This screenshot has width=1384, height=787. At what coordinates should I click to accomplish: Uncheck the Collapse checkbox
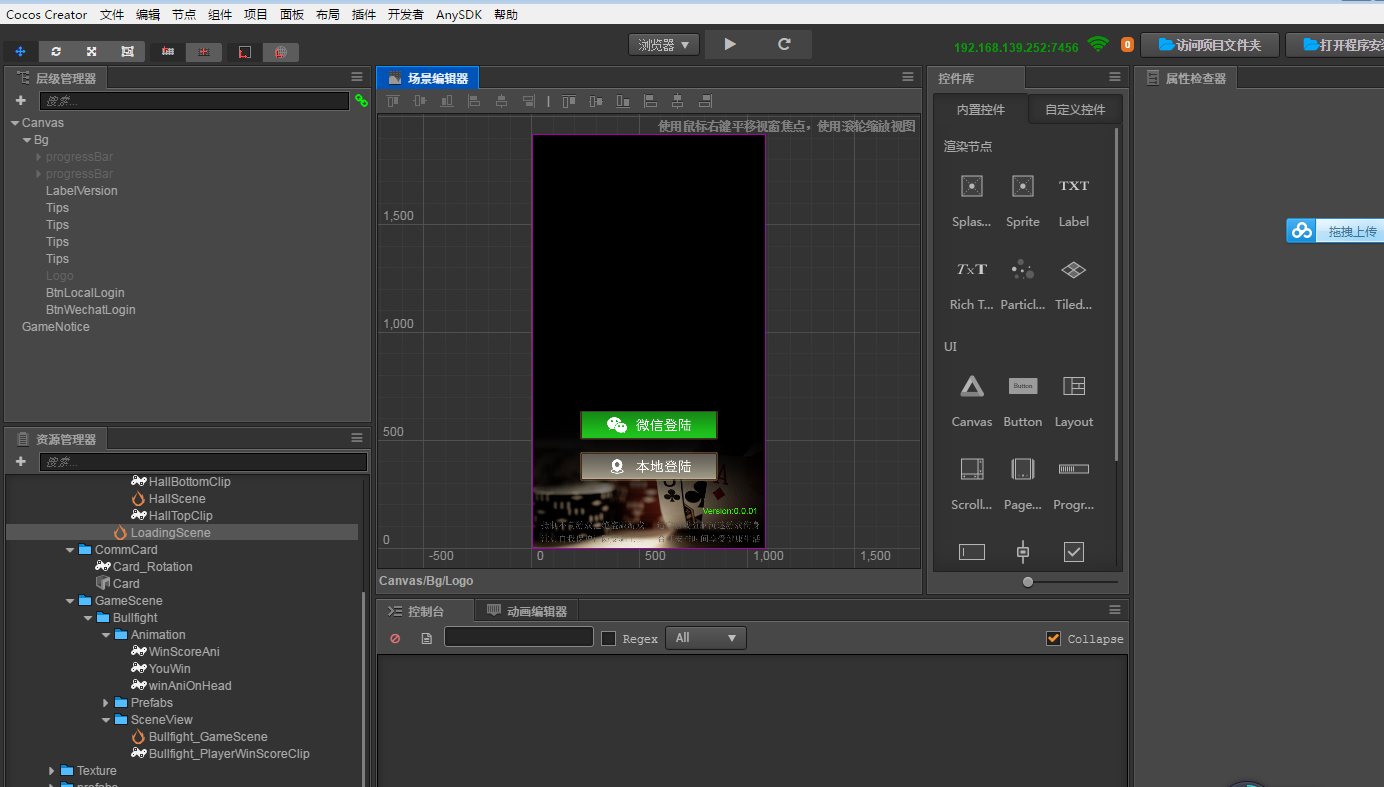click(x=1053, y=638)
